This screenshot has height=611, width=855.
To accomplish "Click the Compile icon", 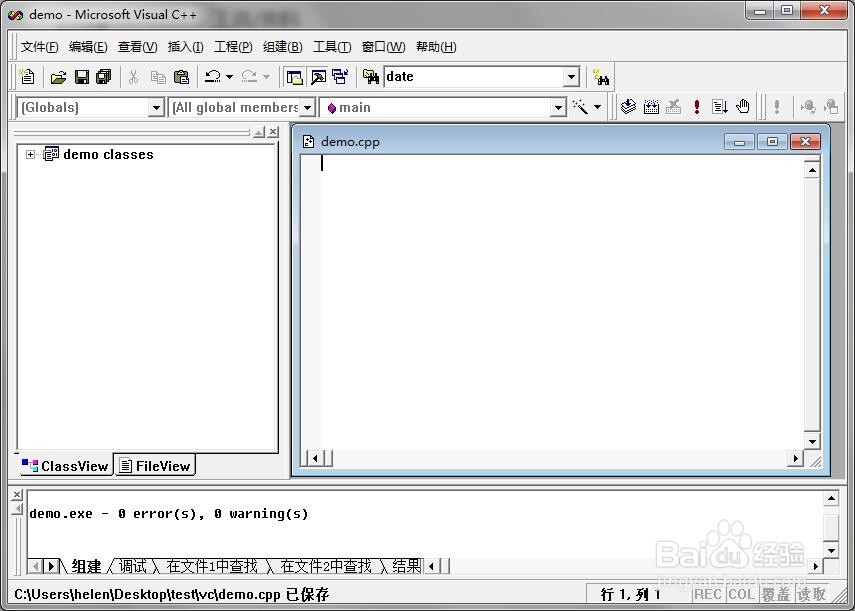I will [628, 106].
